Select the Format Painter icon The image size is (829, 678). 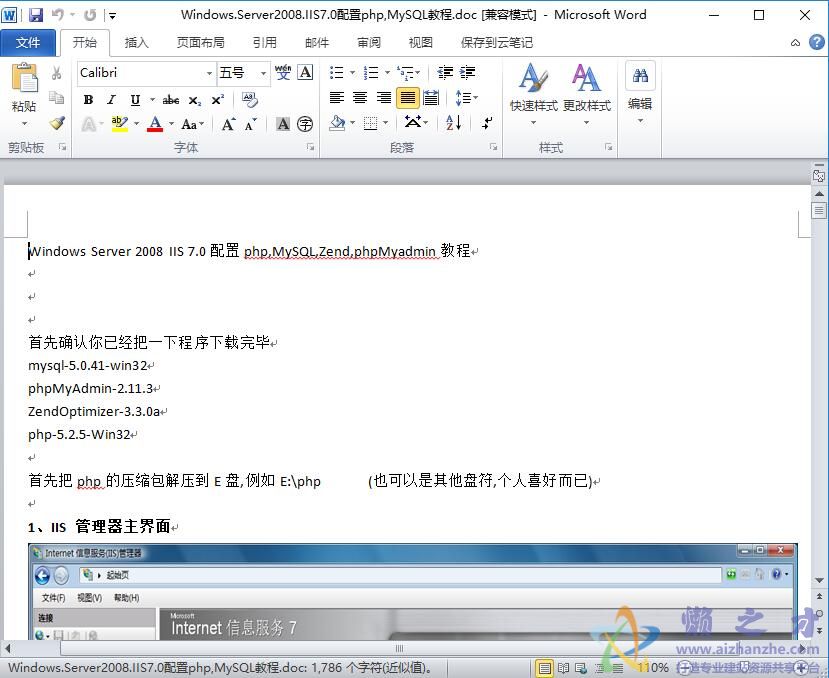click(58, 123)
